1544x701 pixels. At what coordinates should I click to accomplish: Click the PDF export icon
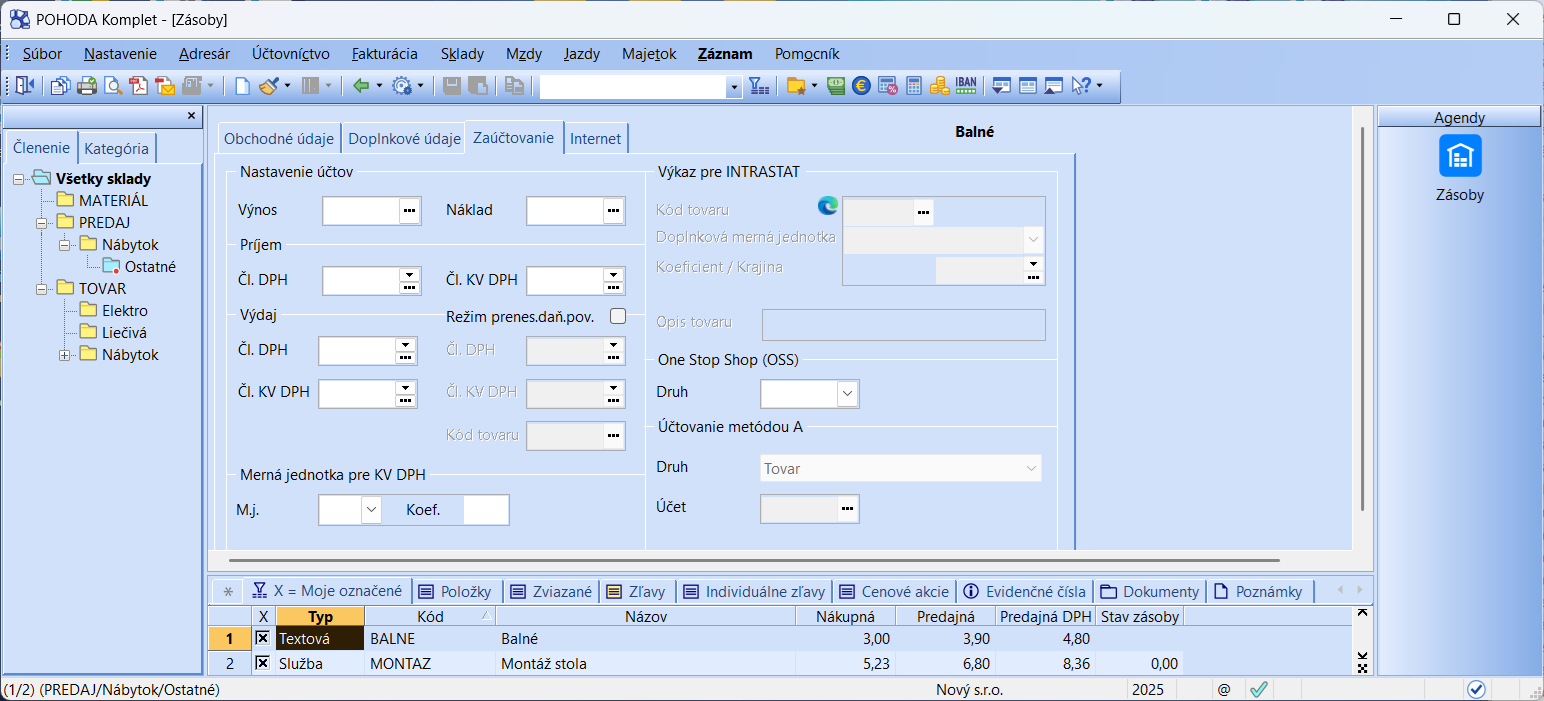(139, 86)
